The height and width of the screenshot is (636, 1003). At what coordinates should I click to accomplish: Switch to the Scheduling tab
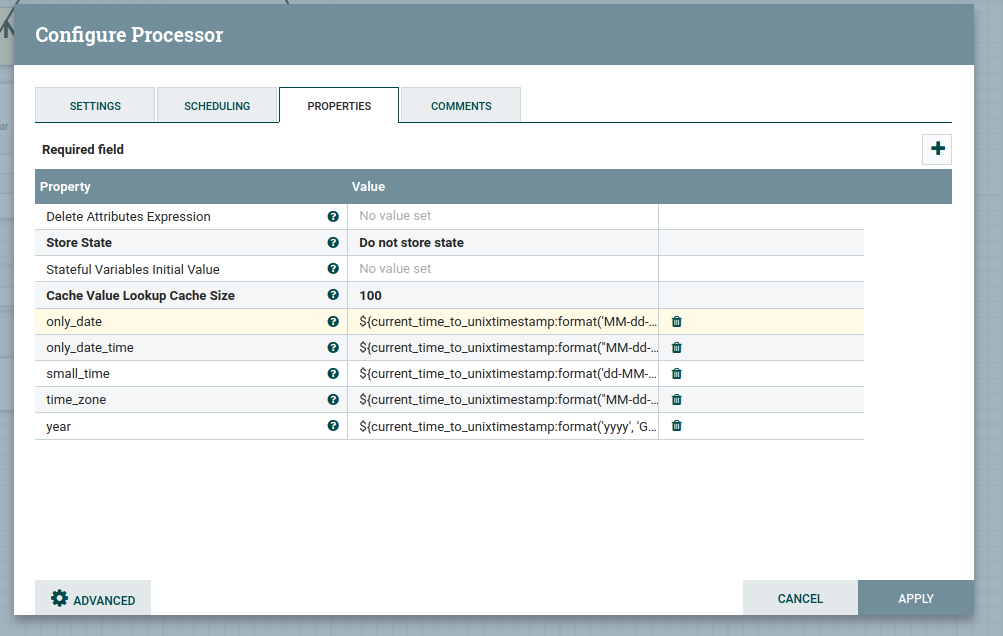(217, 105)
